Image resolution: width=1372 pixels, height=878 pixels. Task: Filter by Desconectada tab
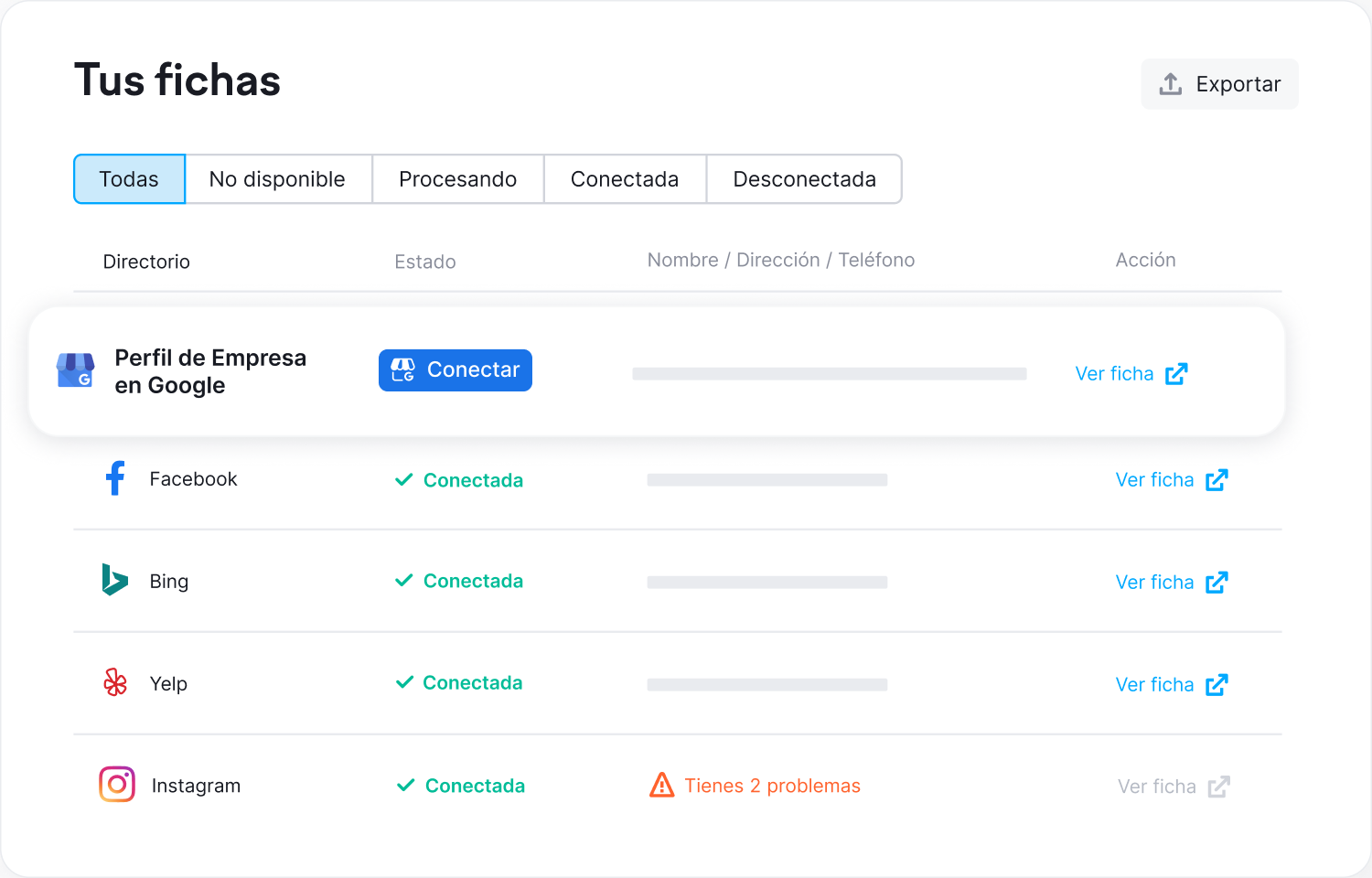pos(805,179)
